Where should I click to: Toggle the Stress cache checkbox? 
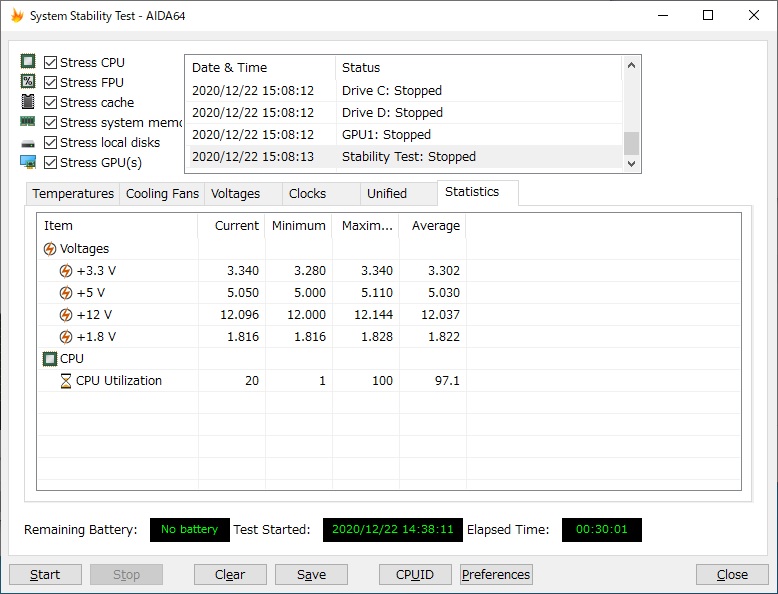point(51,102)
